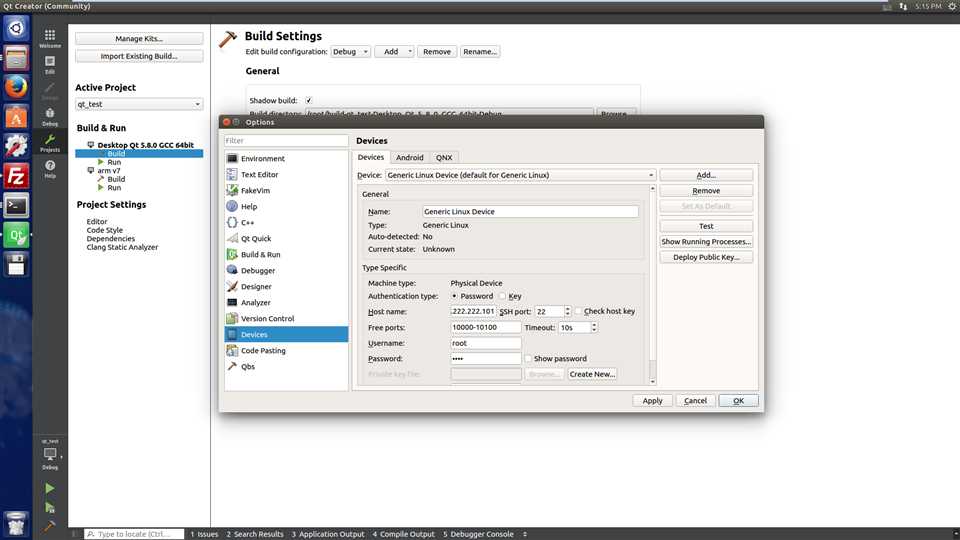Screen dimensions: 960x540
Task: Open Ubuntu Dash search icon
Action: (16, 28)
